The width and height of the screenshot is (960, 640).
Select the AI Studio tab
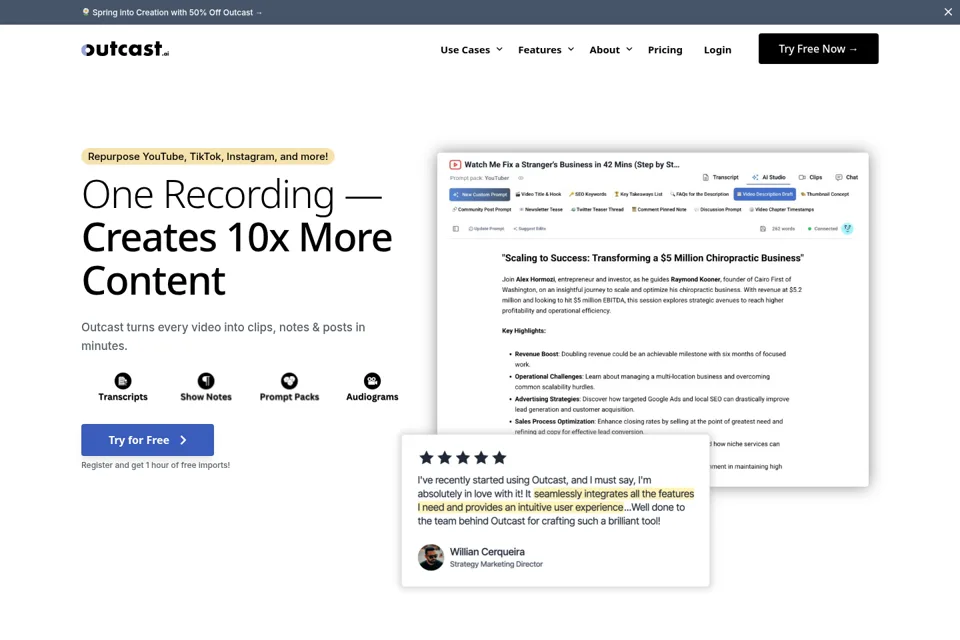click(769, 177)
